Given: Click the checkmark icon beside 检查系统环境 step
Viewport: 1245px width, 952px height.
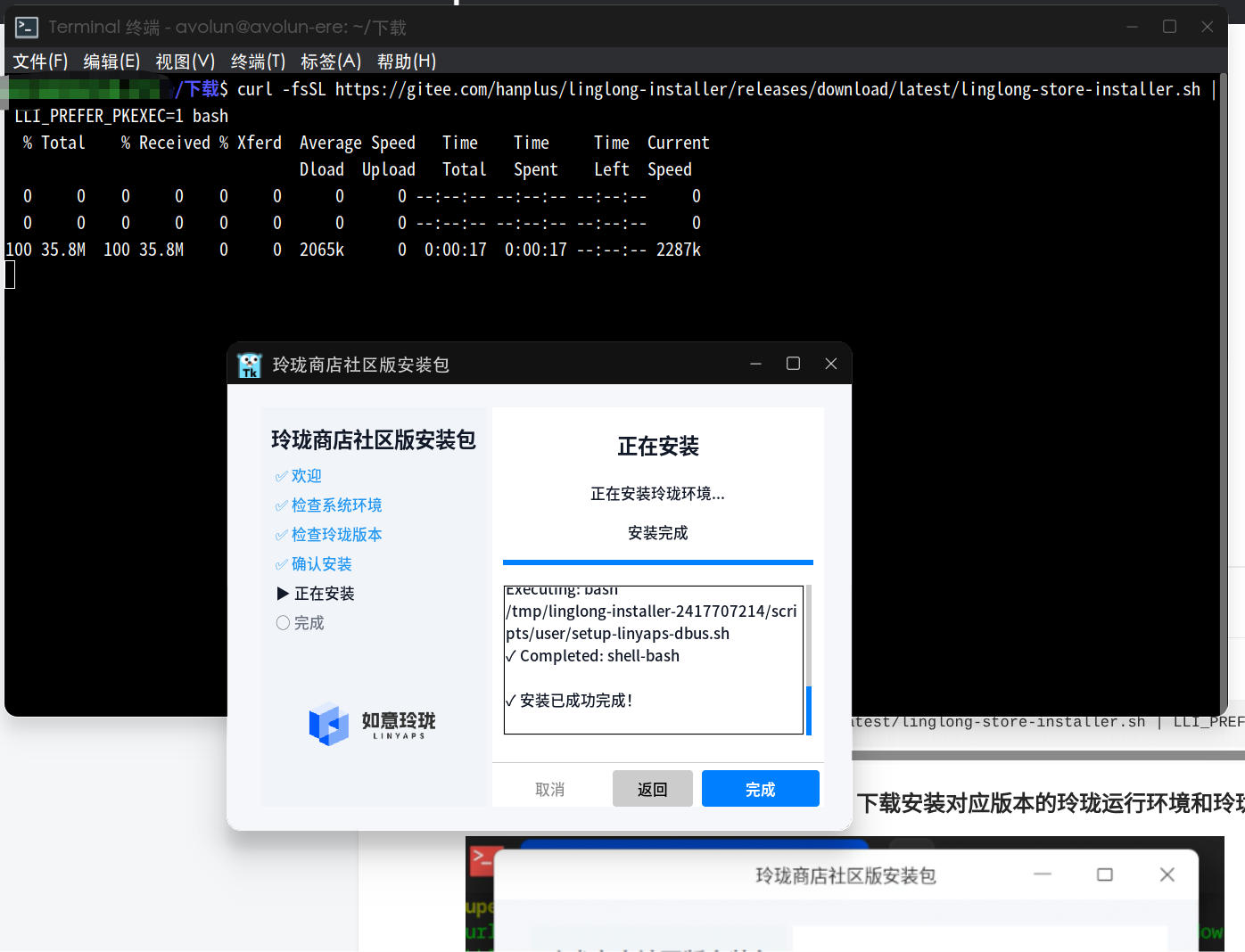Looking at the screenshot, I should click(282, 506).
